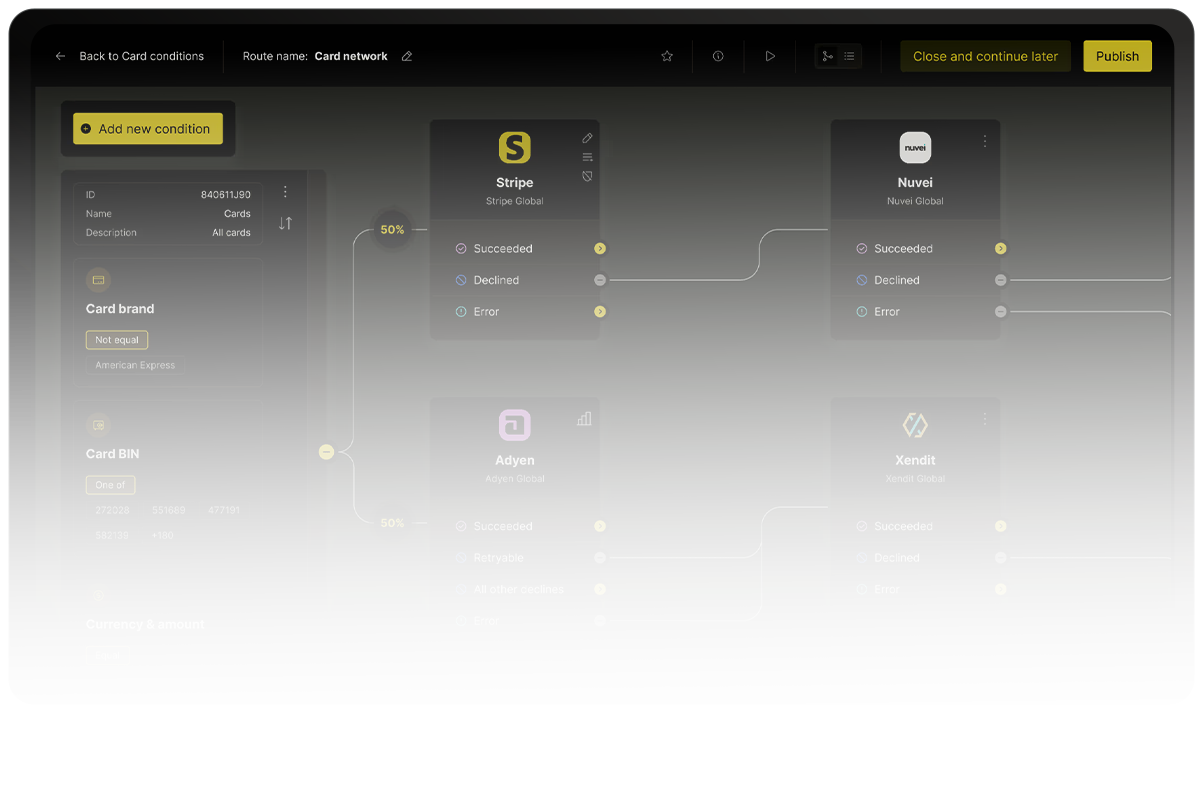Collapse the condition branch minus node
Viewport: 1204px width, 785px height.
tap(326, 452)
